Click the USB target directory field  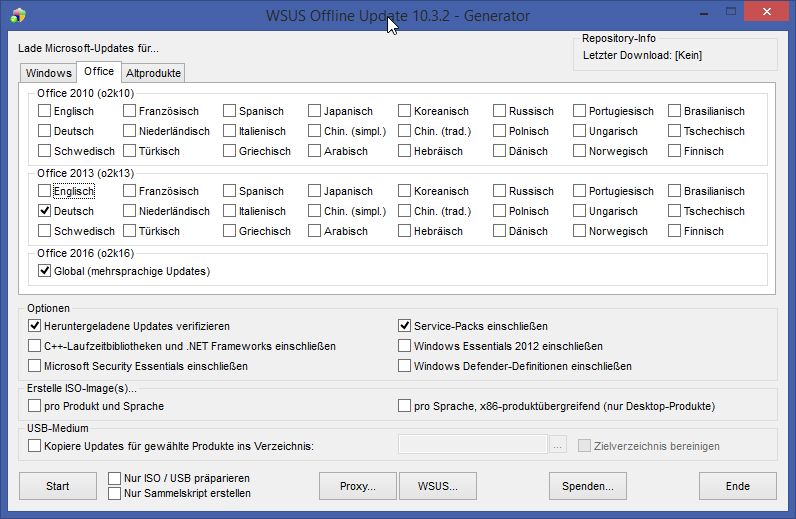click(x=473, y=444)
